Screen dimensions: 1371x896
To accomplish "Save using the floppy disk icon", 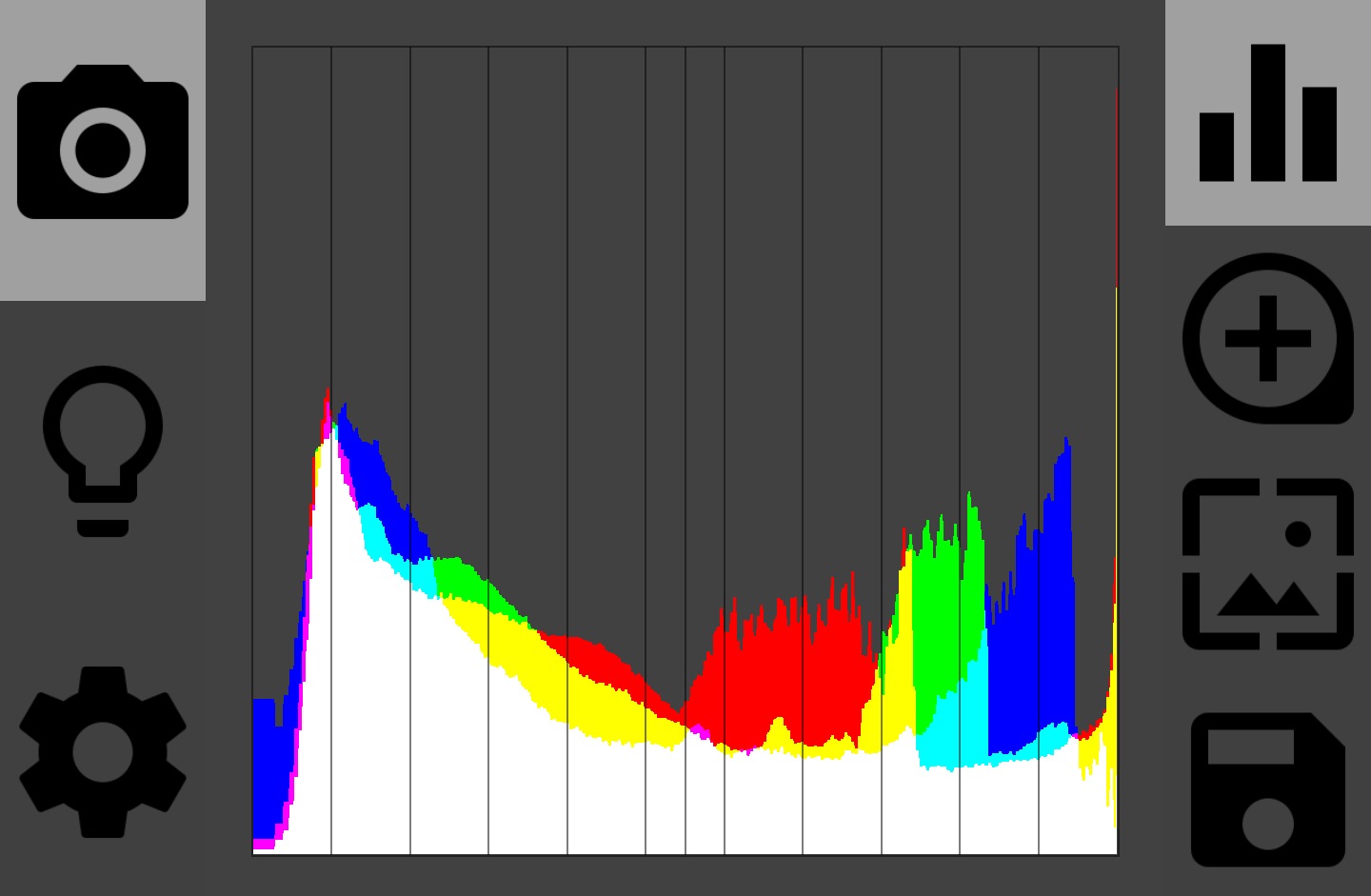I will [1268, 789].
